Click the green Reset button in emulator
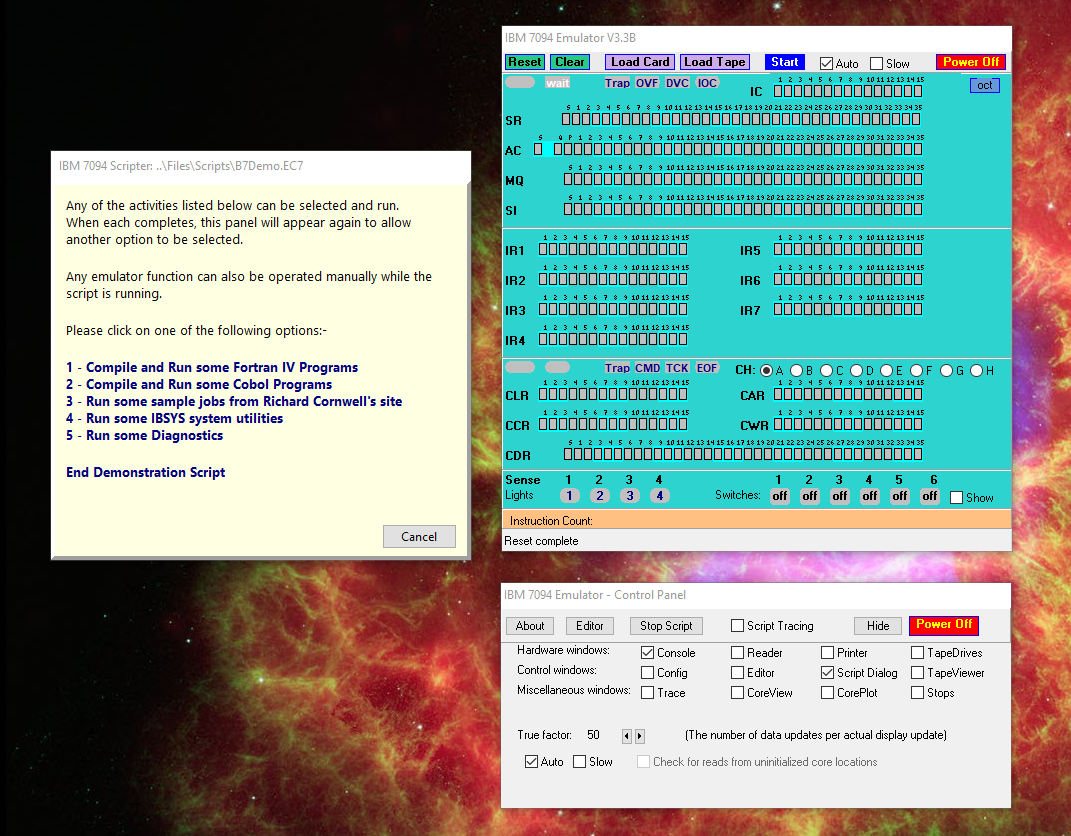Viewport: 1071px width, 836px height. click(525, 62)
